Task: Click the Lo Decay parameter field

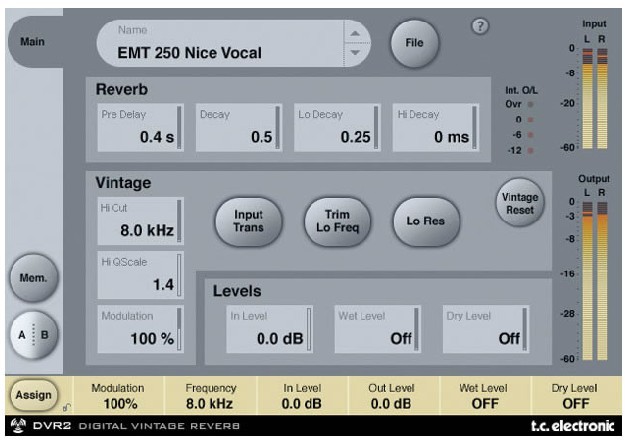Action: (335, 127)
